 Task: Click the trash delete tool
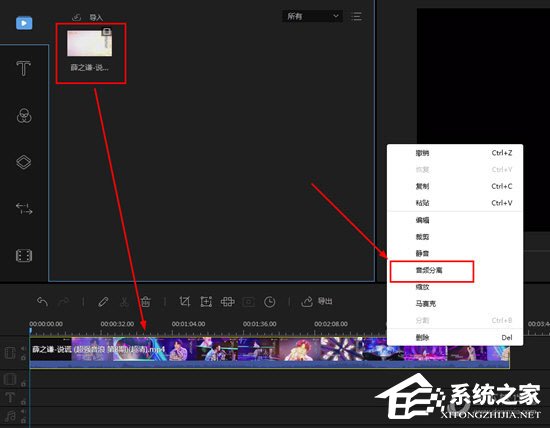pyautogui.click(x=146, y=302)
